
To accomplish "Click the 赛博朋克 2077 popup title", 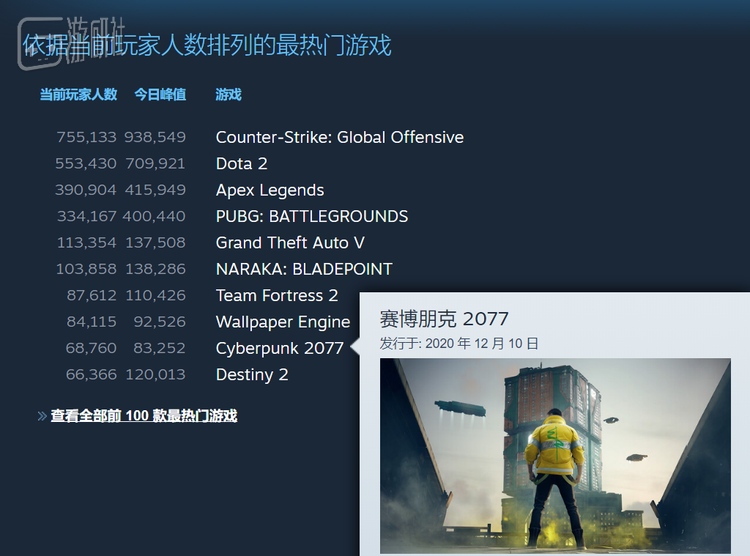I will tap(444, 319).
